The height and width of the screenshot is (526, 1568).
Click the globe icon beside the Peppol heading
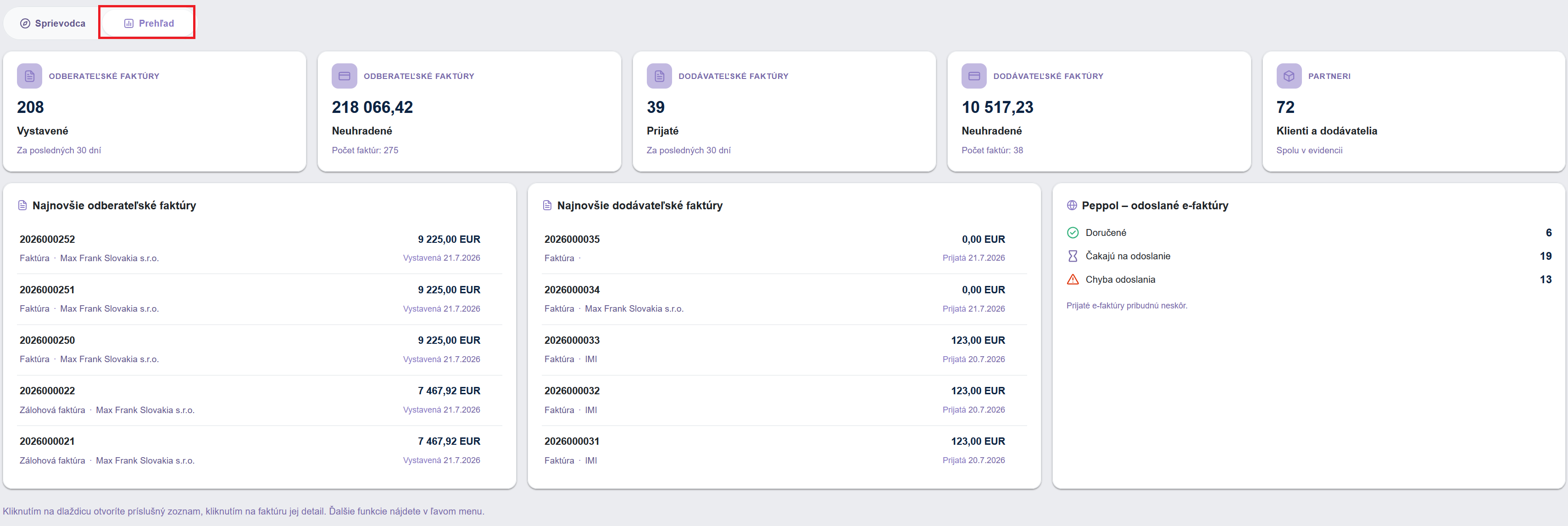coord(1072,205)
